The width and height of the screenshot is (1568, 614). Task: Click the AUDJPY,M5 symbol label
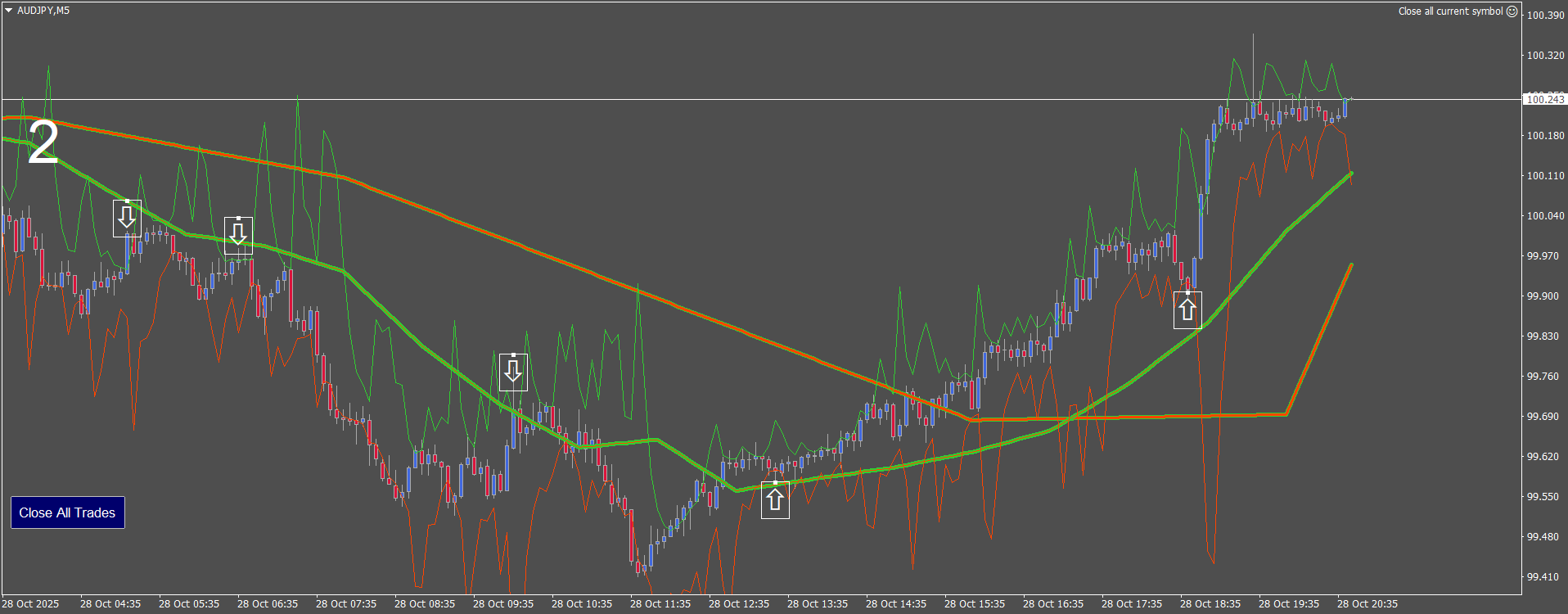(43, 11)
